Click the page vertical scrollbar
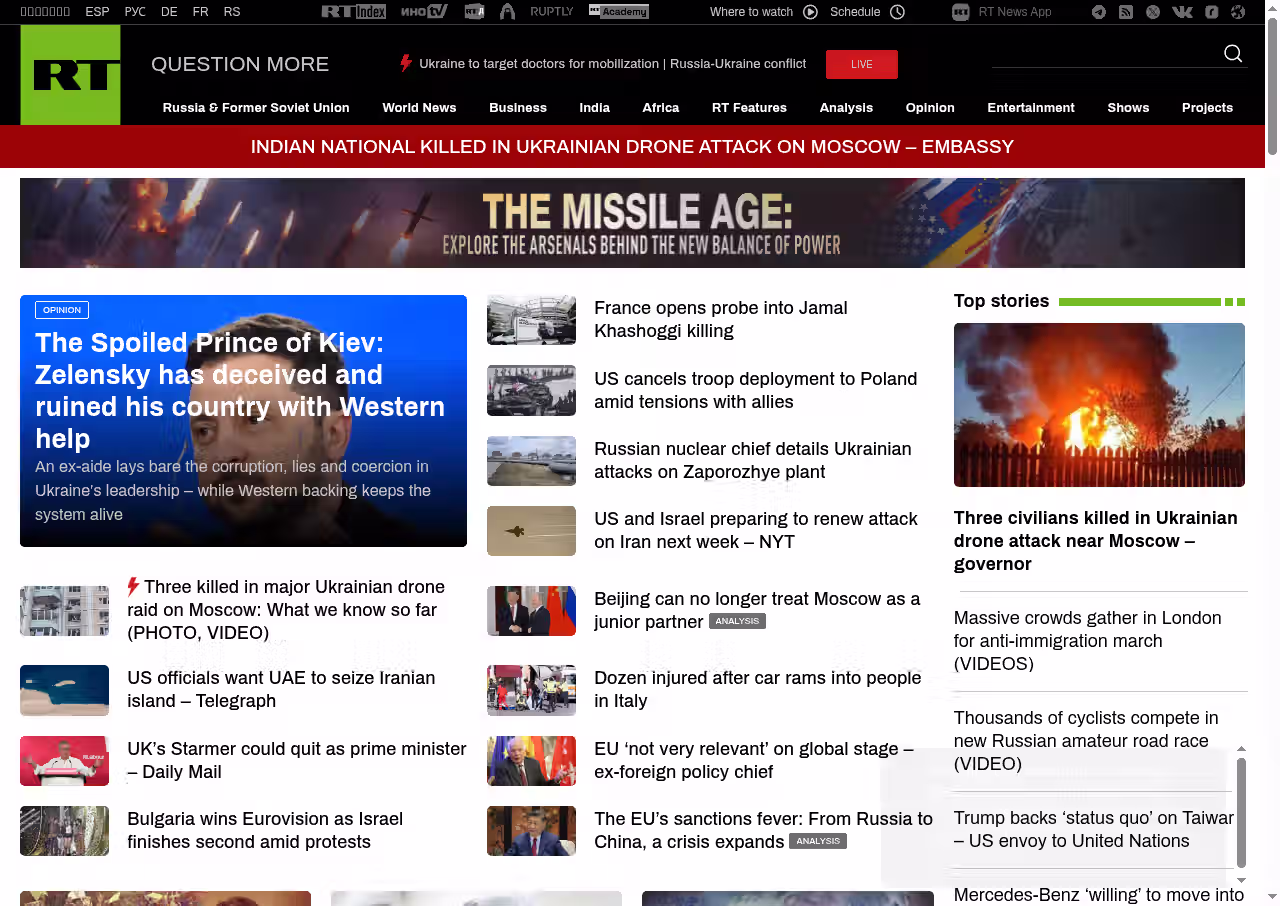The height and width of the screenshot is (906, 1280). click(x=1272, y=453)
